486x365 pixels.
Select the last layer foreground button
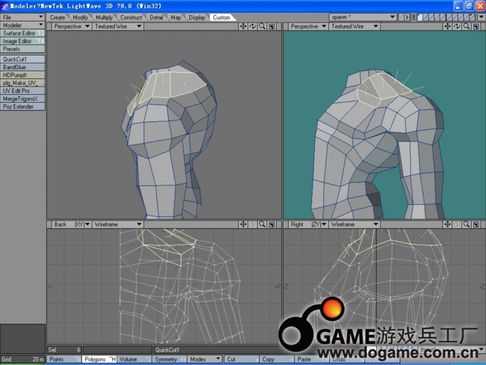coord(472,17)
